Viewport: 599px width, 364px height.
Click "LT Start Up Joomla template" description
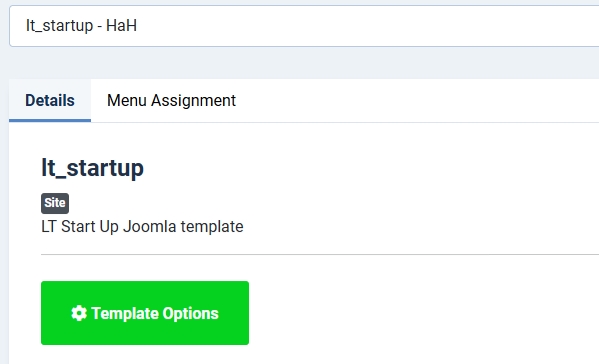pyautogui.click(x=142, y=226)
